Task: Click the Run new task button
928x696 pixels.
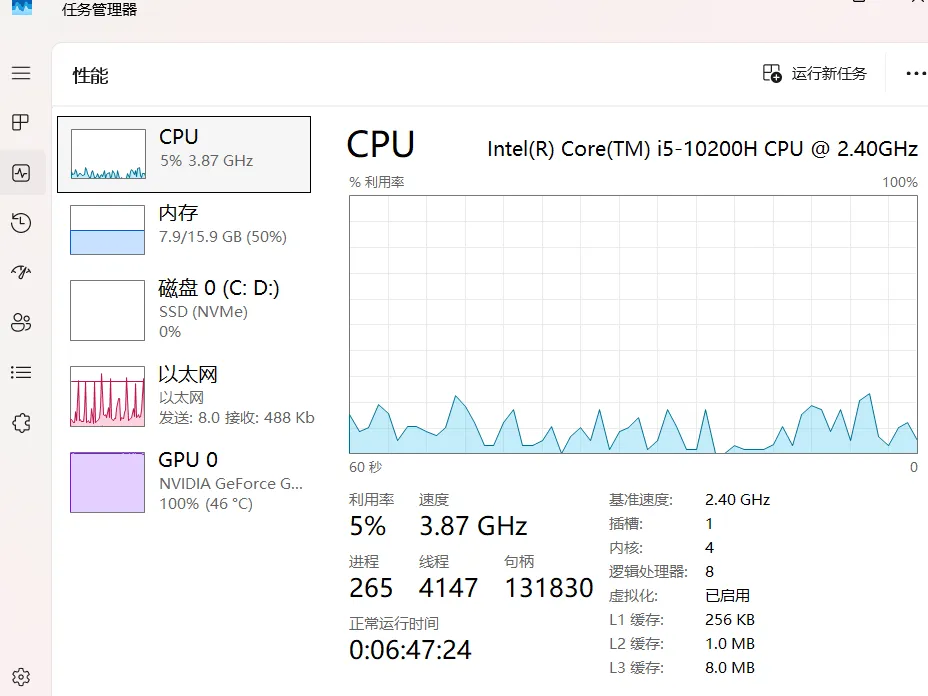Action: pos(814,73)
